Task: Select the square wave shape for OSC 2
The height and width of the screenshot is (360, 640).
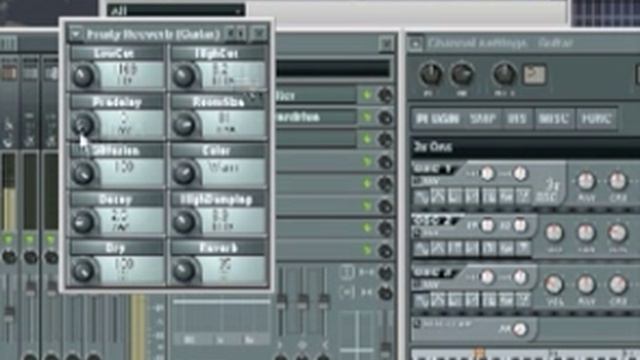Action: click(454, 249)
